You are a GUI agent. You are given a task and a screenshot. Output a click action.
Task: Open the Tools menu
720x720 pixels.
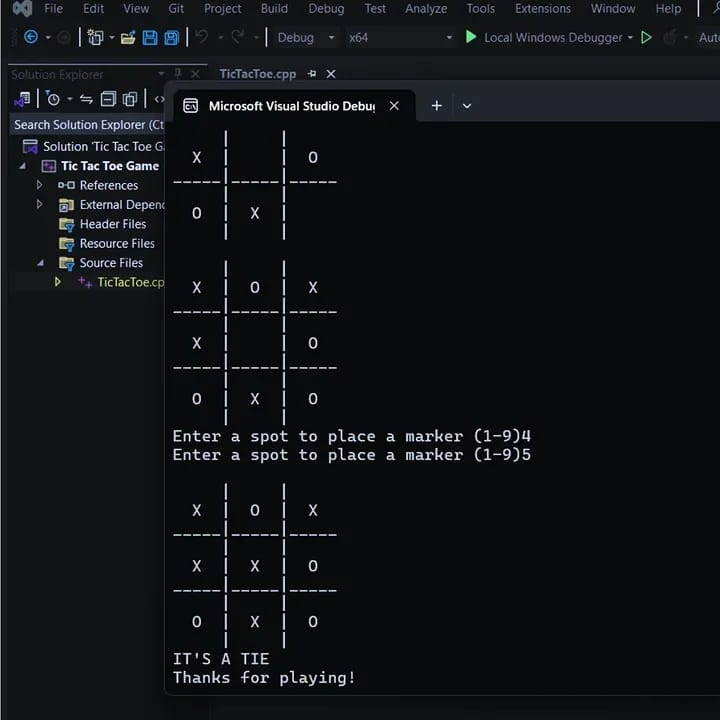(481, 9)
